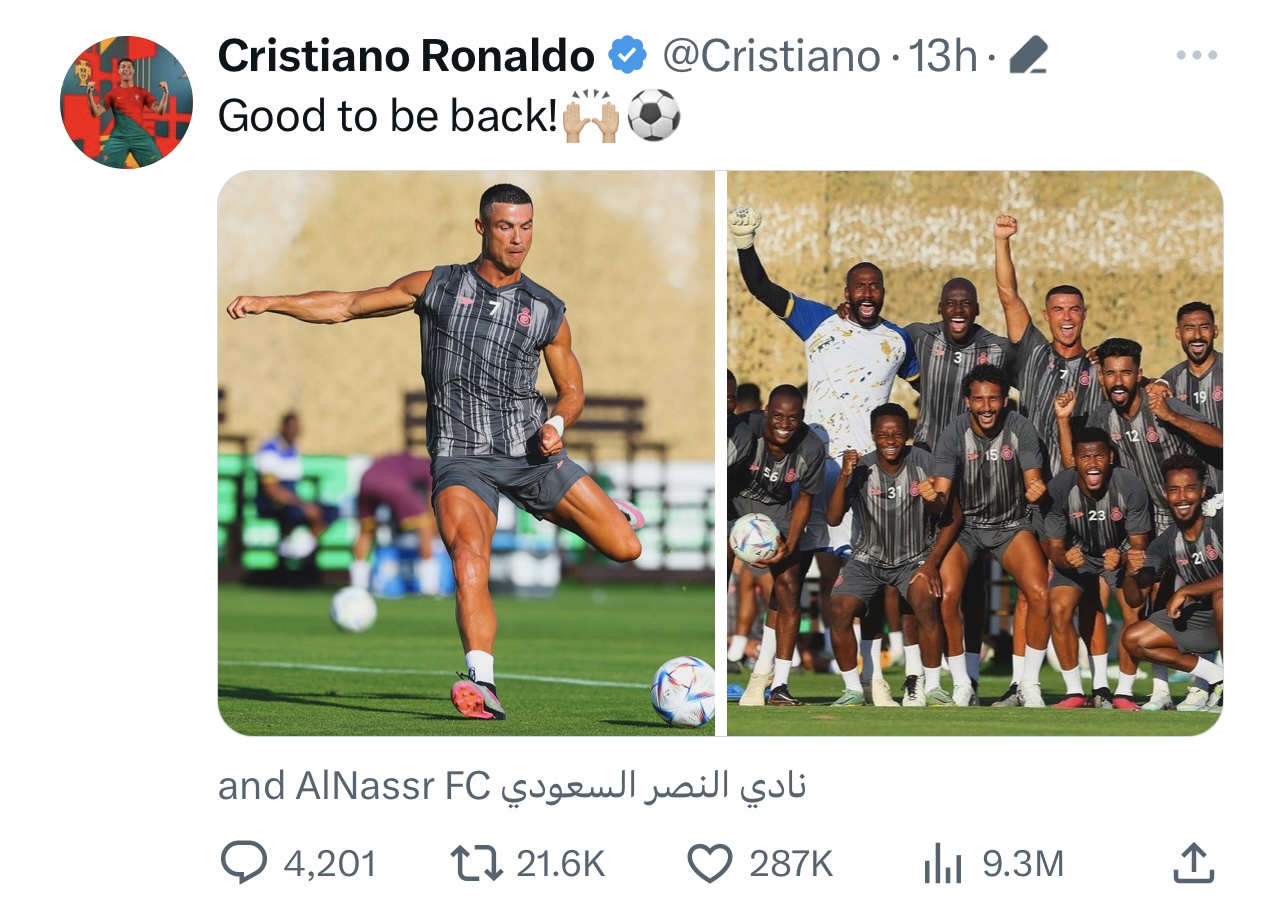Click the 21.6K reposts count
Image resolution: width=1284 pixels, height=907 pixels.
click(x=560, y=864)
